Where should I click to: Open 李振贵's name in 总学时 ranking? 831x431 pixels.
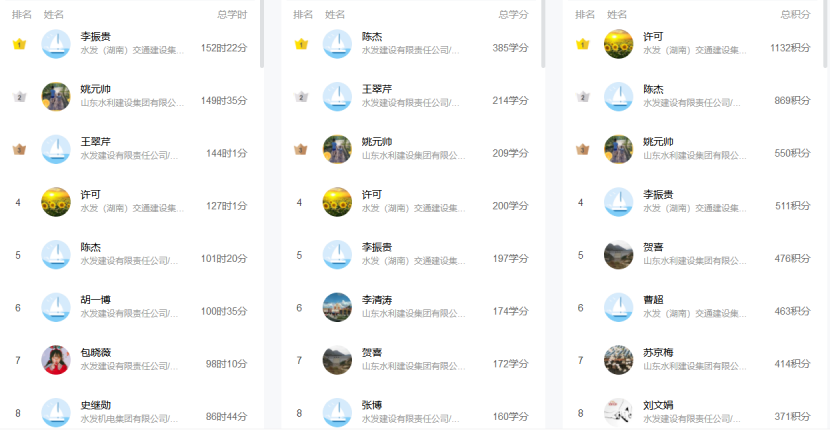(x=97, y=37)
